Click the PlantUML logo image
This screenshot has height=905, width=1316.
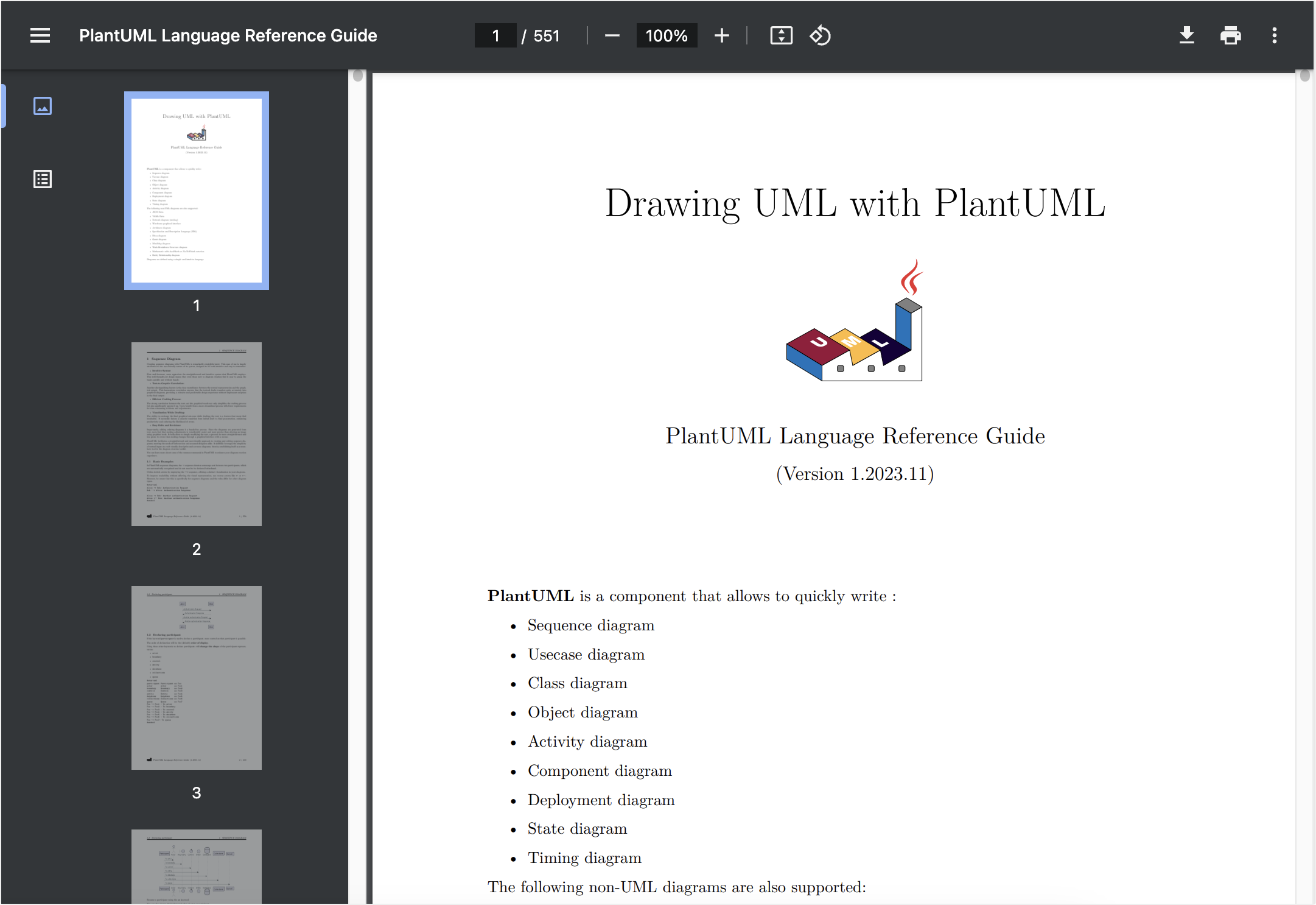[x=855, y=320]
